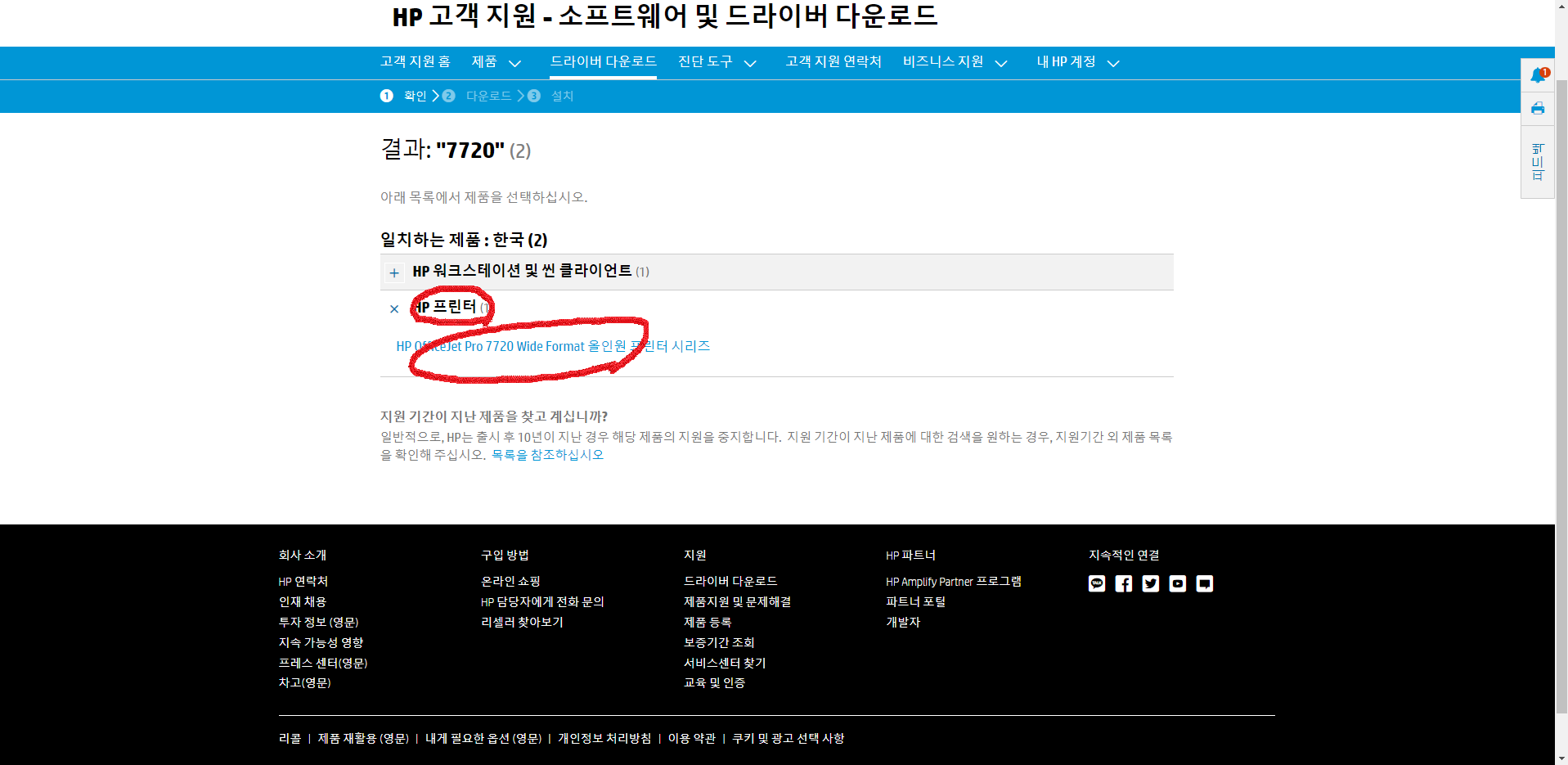Image resolution: width=1568 pixels, height=765 pixels.
Task: Select the 드라이버 다운로드 tab
Action: point(604,62)
